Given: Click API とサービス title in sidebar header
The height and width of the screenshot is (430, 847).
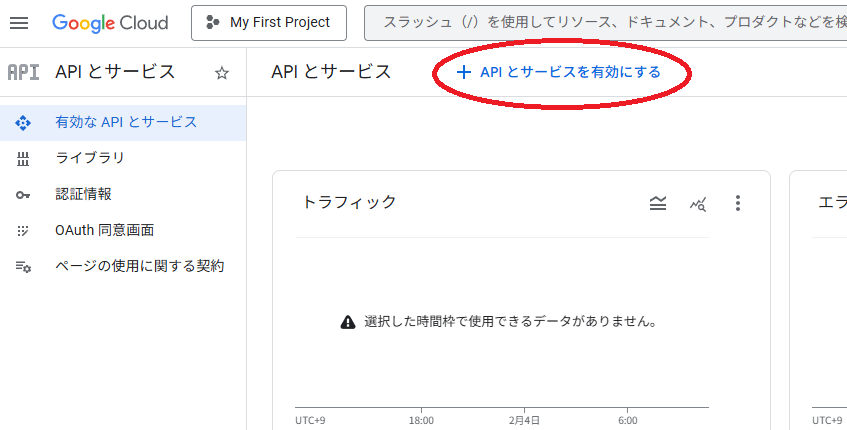Looking at the screenshot, I should 115,72.
